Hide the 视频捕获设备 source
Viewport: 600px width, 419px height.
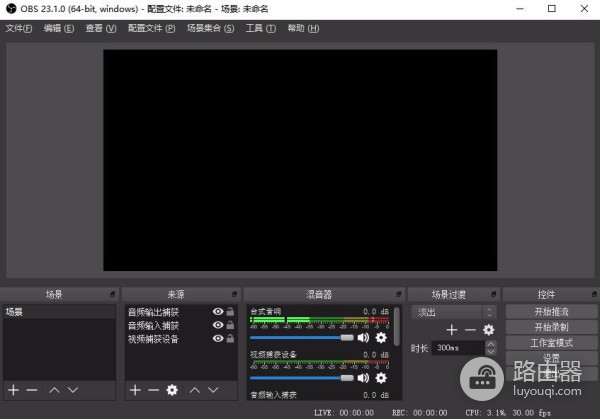(218, 338)
